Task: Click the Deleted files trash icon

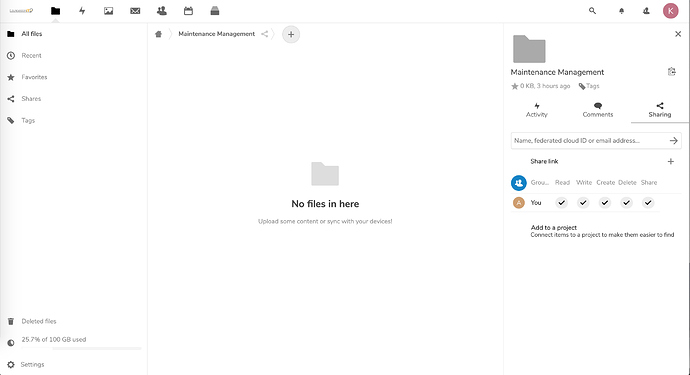Action: pyautogui.click(x=11, y=321)
